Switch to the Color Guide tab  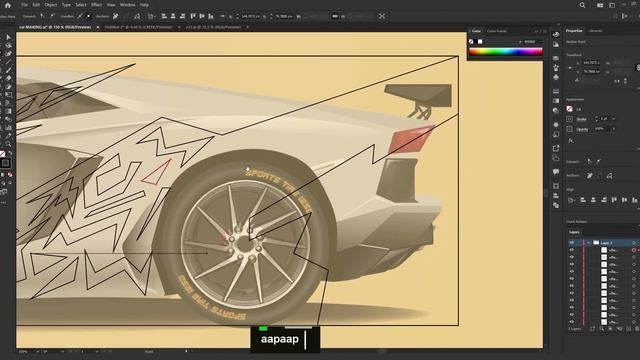tap(497, 31)
